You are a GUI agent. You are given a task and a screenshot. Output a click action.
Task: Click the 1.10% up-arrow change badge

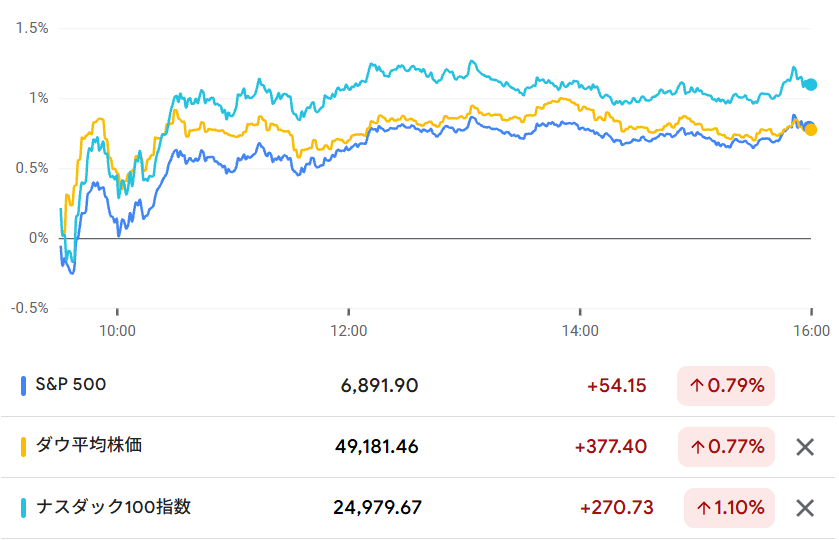point(729,508)
